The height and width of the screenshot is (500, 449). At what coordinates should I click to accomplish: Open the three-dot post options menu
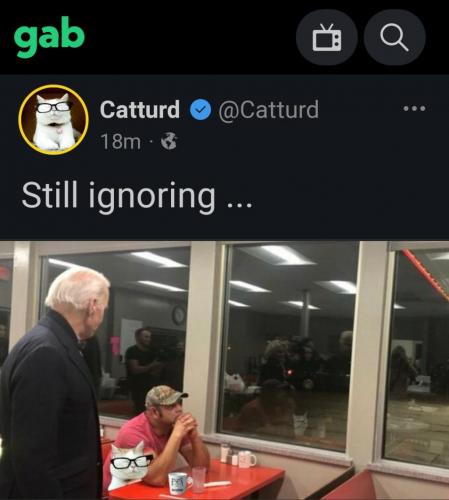(x=414, y=108)
